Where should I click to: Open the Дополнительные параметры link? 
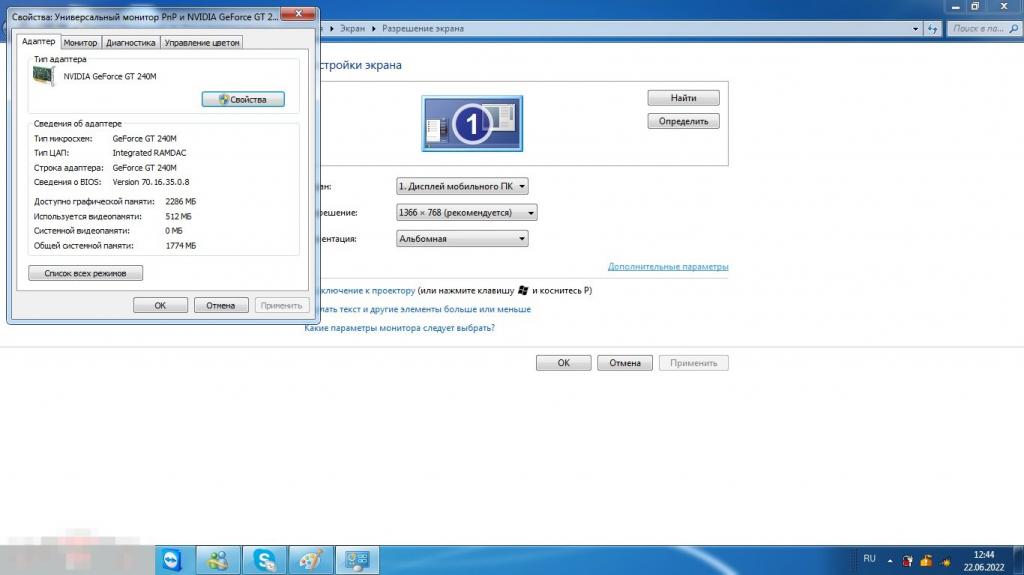(668, 267)
